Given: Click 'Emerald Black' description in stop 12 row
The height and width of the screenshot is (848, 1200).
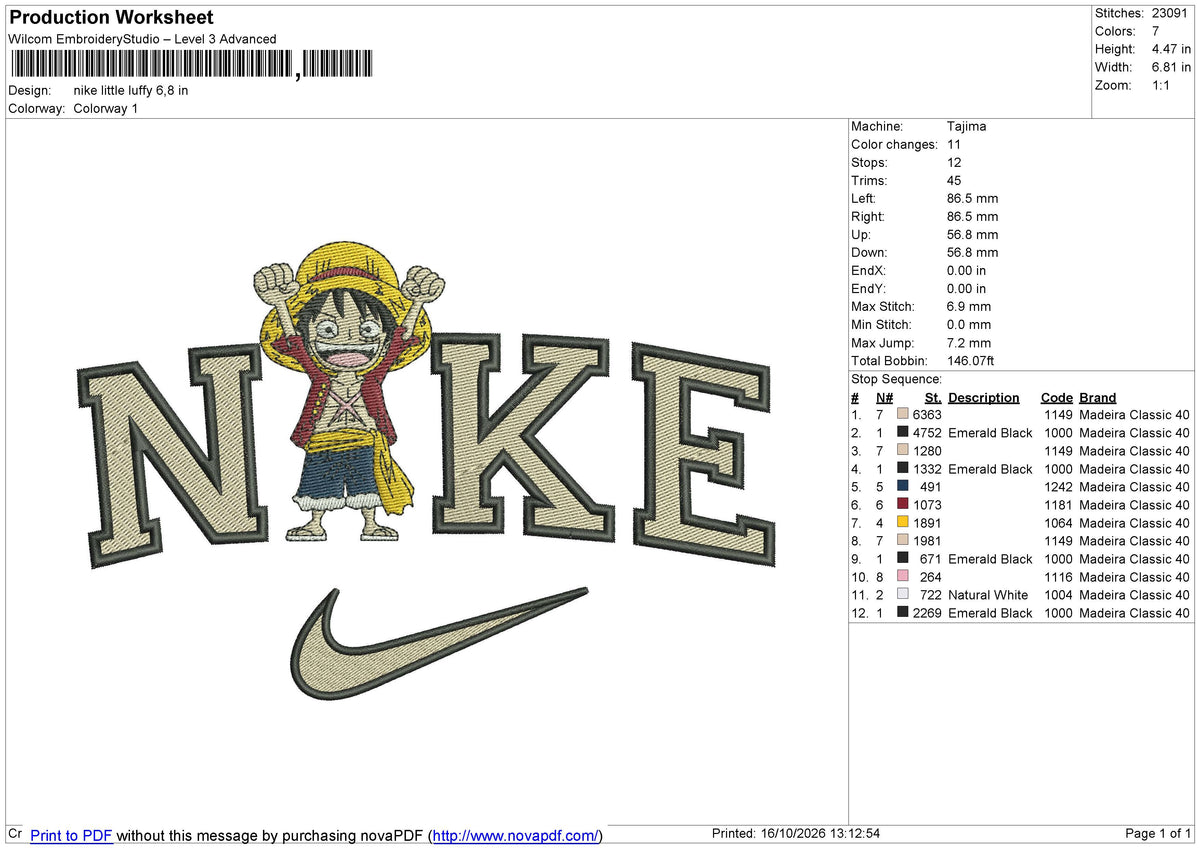Looking at the screenshot, I should coord(990,613).
